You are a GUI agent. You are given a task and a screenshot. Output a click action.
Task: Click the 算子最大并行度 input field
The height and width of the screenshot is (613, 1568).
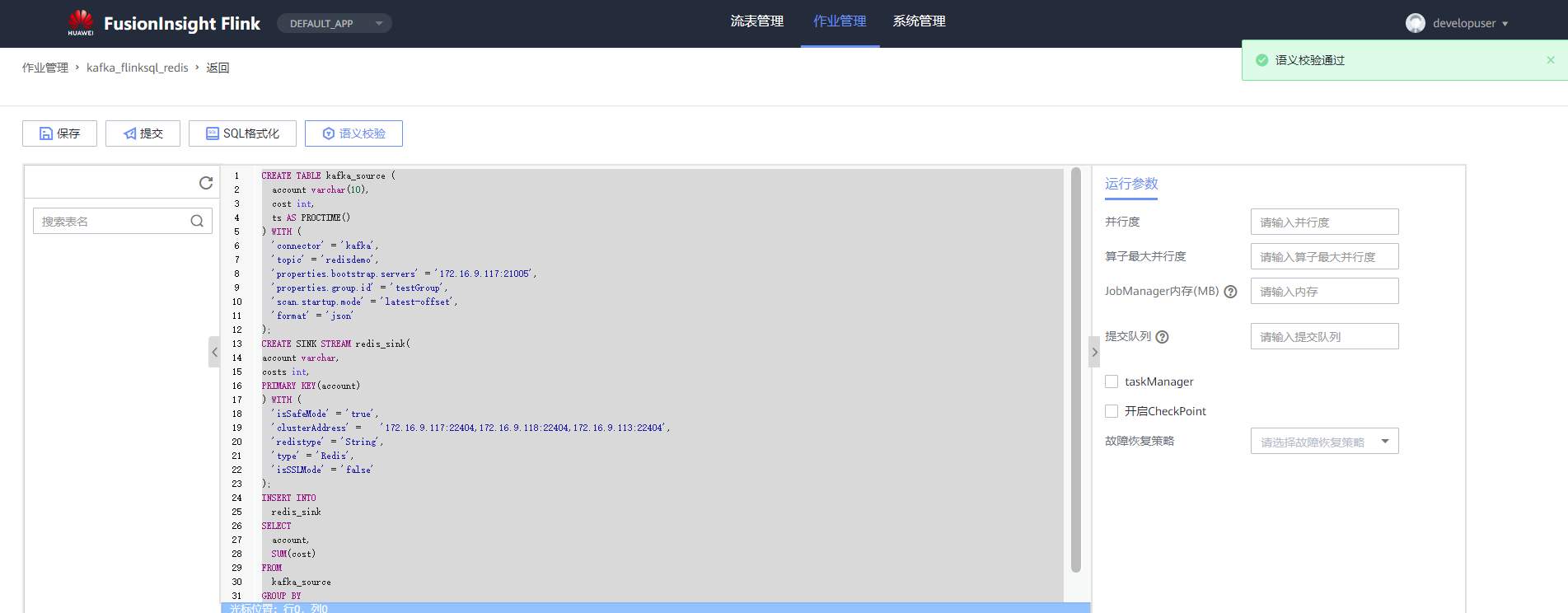pyautogui.click(x=1324, y=256)
